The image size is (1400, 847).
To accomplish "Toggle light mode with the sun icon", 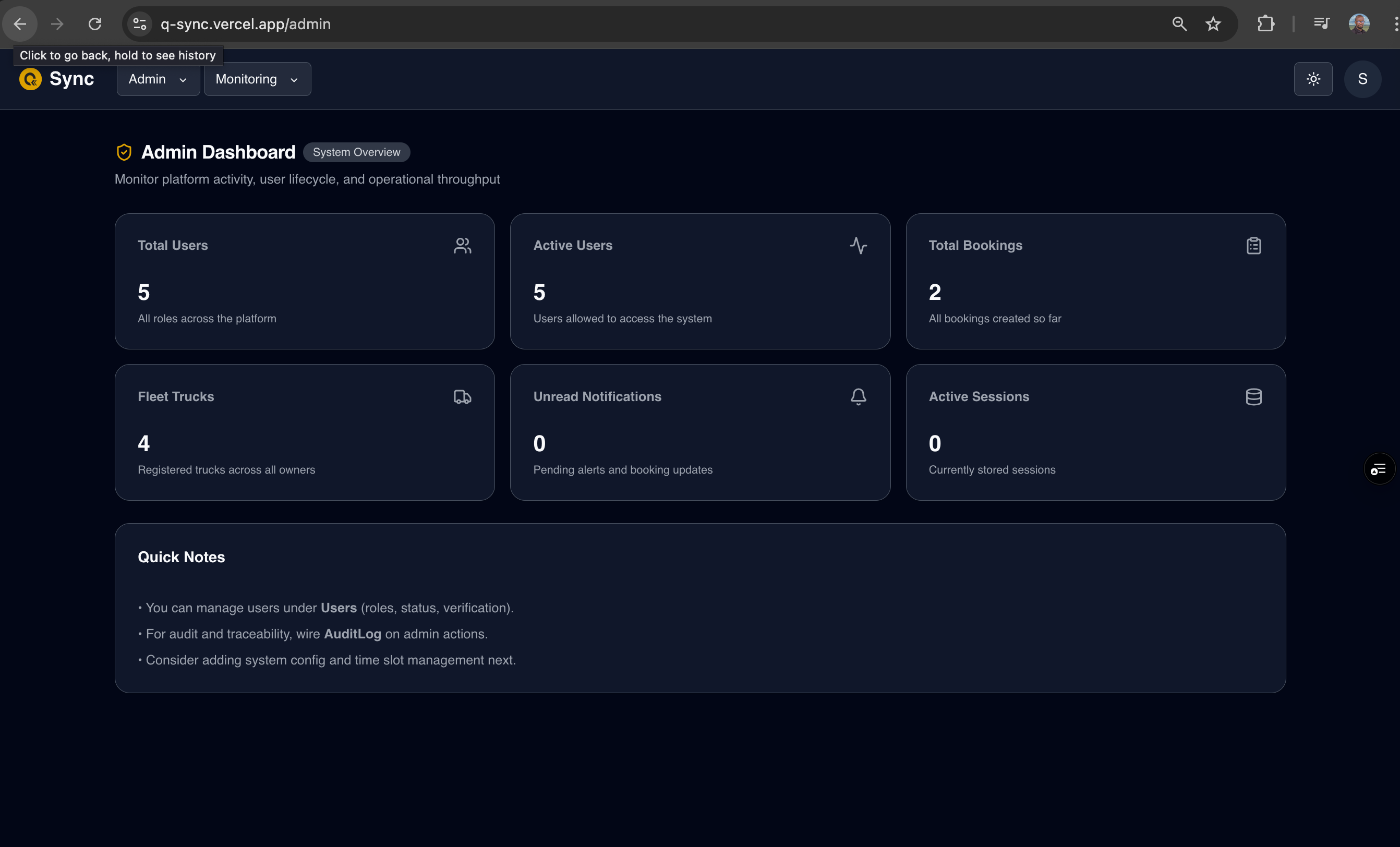I will coord(1313,79).
